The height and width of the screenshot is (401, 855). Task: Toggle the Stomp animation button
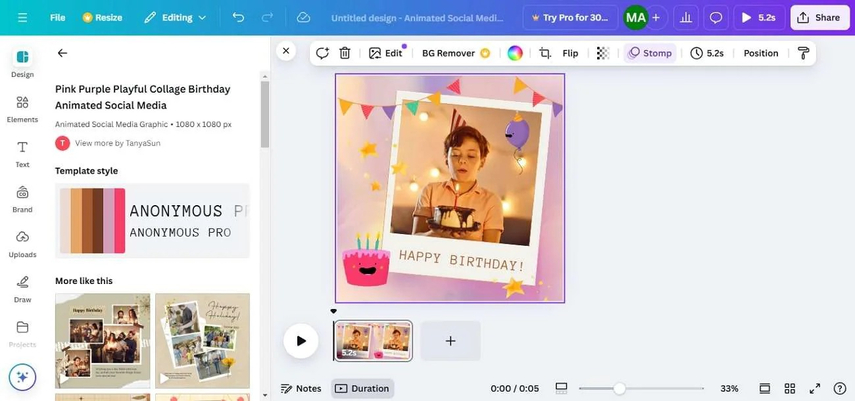pyautogui.click(x=650, y=53)
